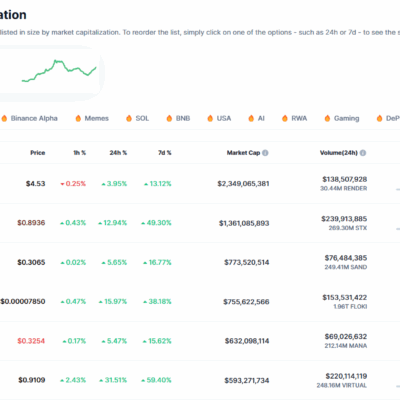Click the flame icon beside Binance Alpha

[x=4, y=118]
